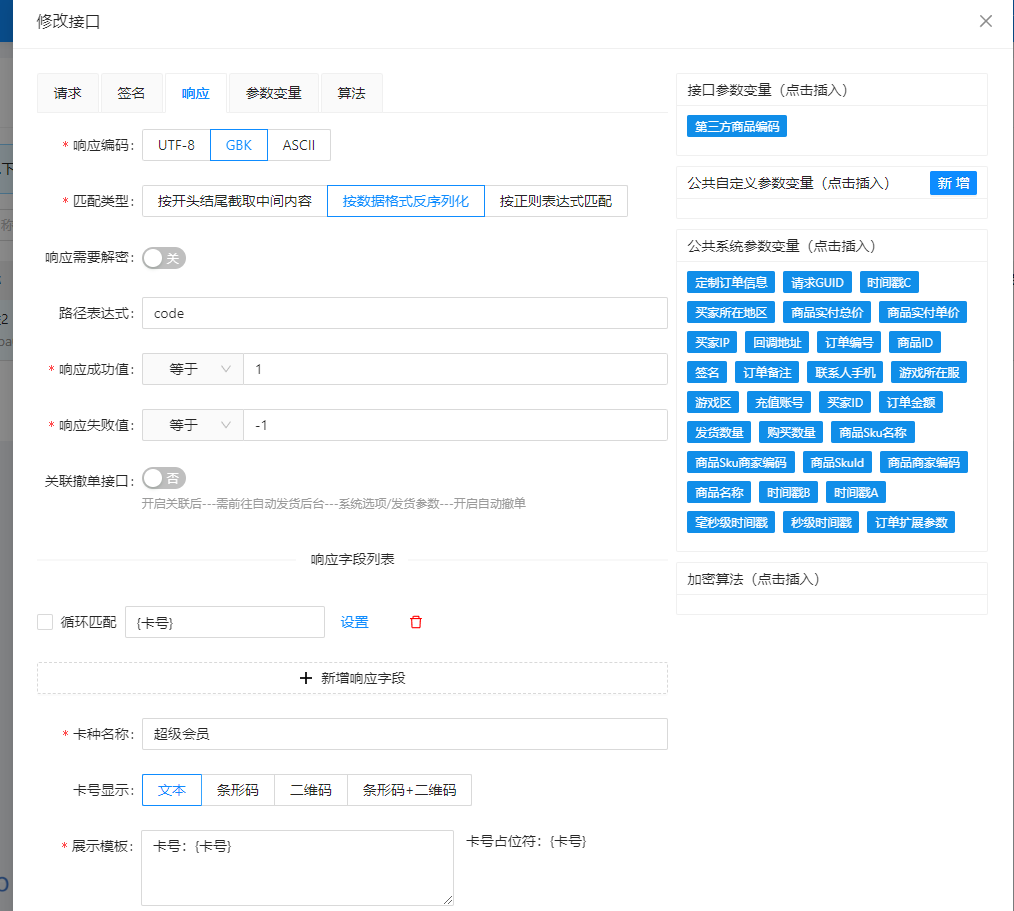Click the plus icon to add response field
This screenshot has width=1014, height=911.
pyautogui.click(x=306, y=678)
